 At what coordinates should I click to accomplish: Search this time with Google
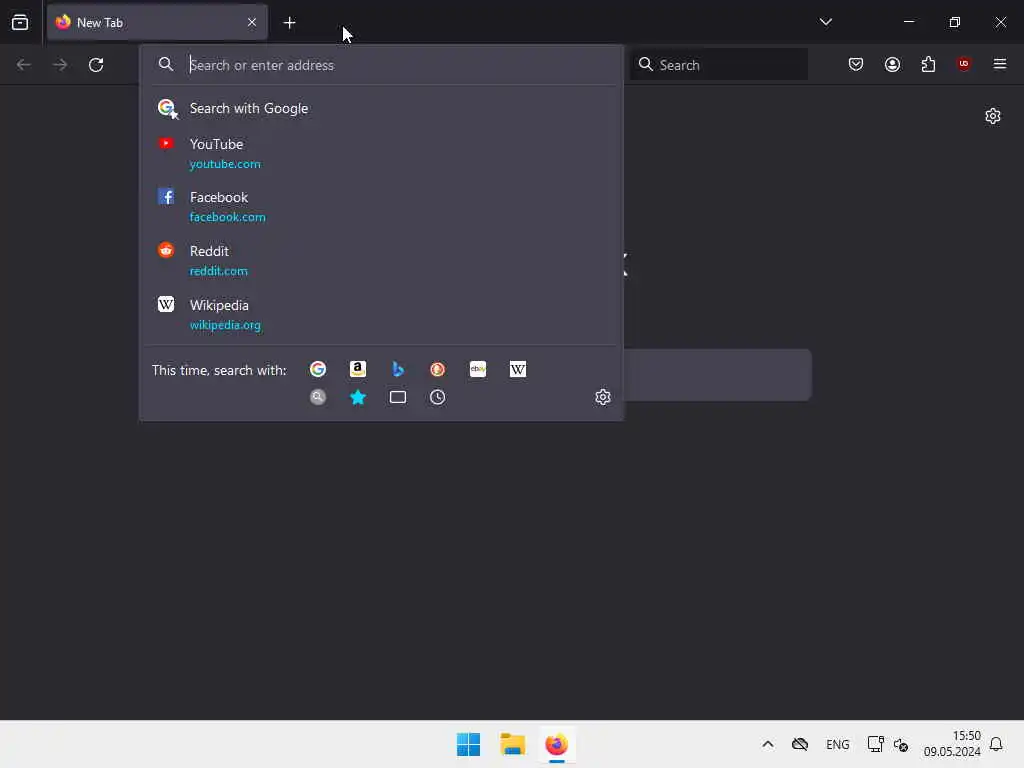coord(318,370)
